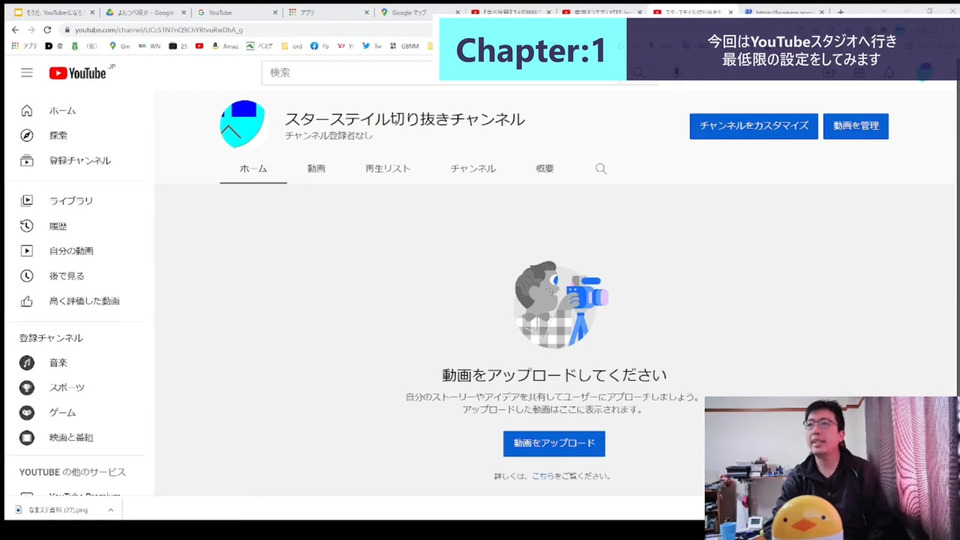Click the browser address bar URL
Image resolution: width=960 pixels, height=540 pixels.
point(159,30)
